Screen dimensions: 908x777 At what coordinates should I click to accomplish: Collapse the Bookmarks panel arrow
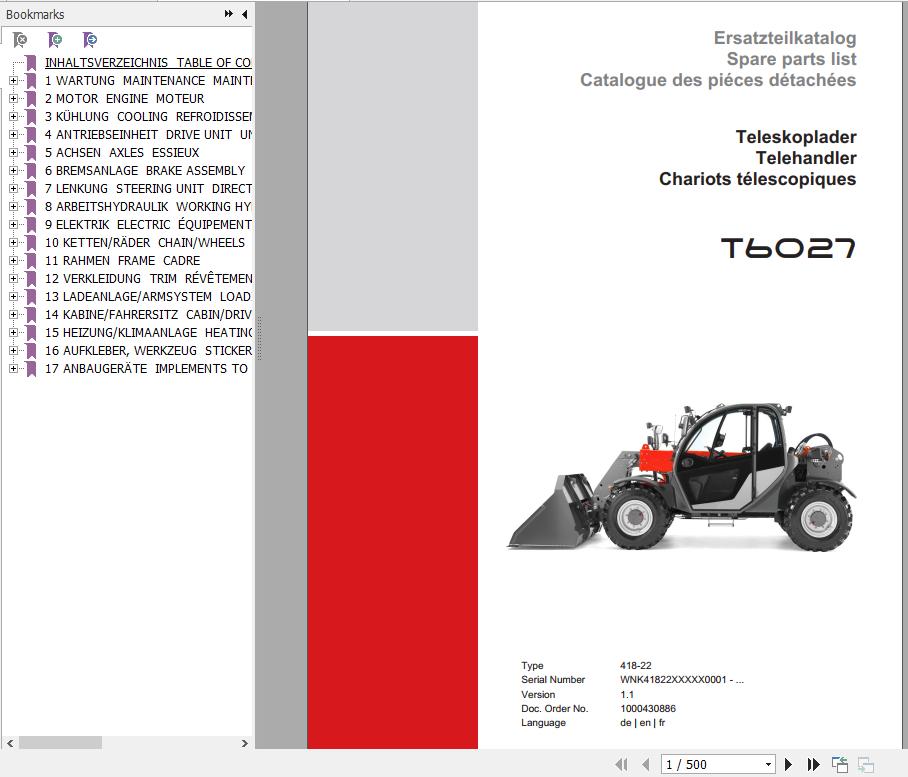pyautogui.click(x=245, y=14)
